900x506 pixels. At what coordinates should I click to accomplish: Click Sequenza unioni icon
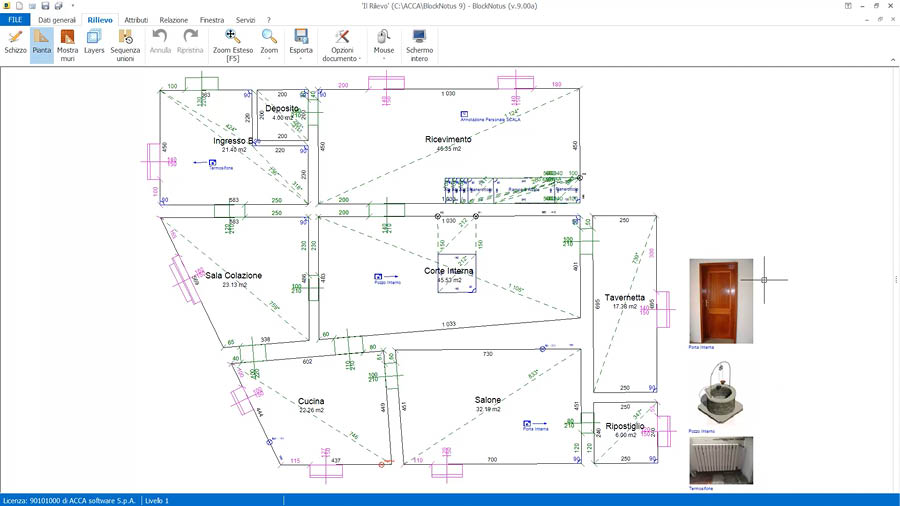[125, 45]
